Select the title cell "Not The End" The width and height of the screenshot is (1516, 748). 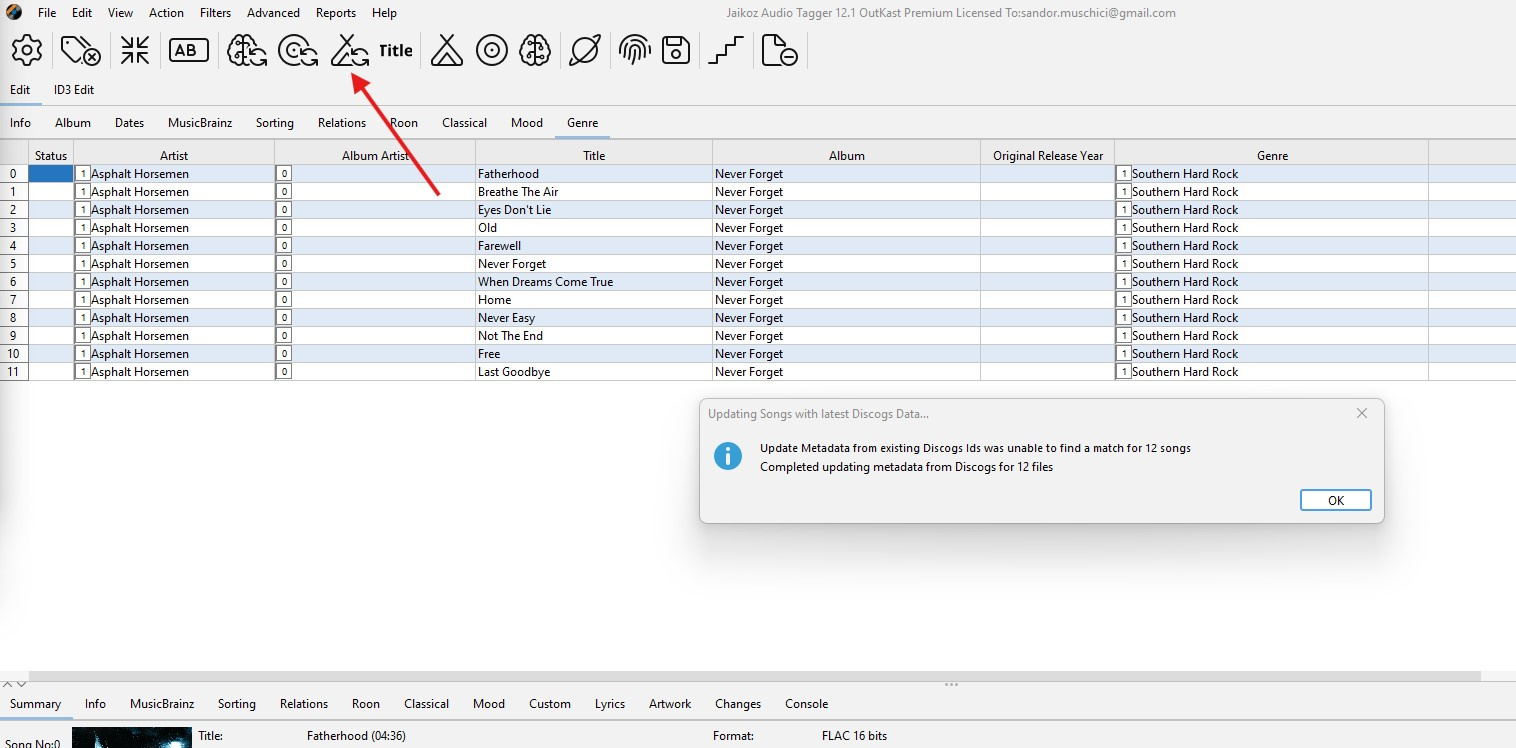[594, 336]
